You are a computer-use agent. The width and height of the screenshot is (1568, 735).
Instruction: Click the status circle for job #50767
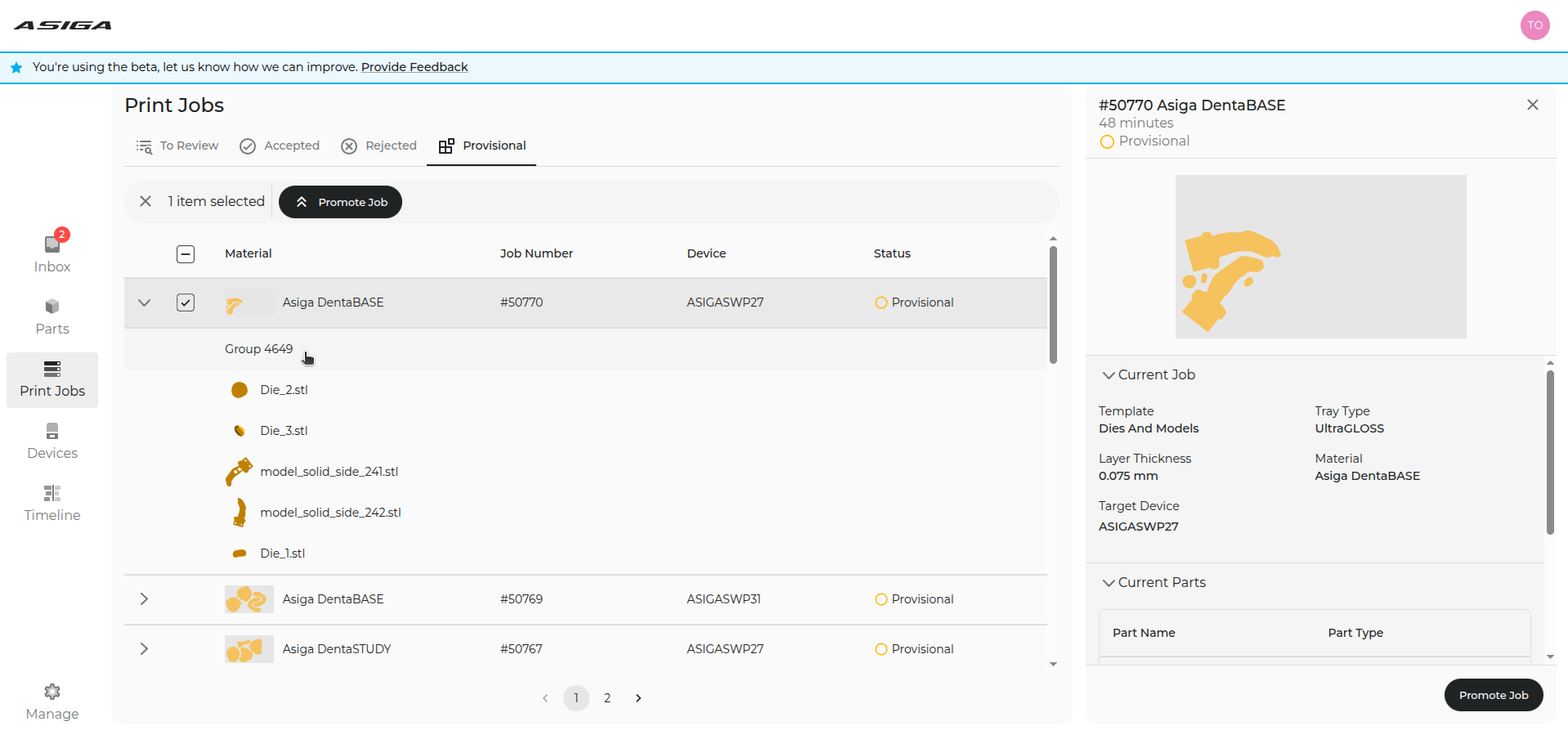(881, 649)
